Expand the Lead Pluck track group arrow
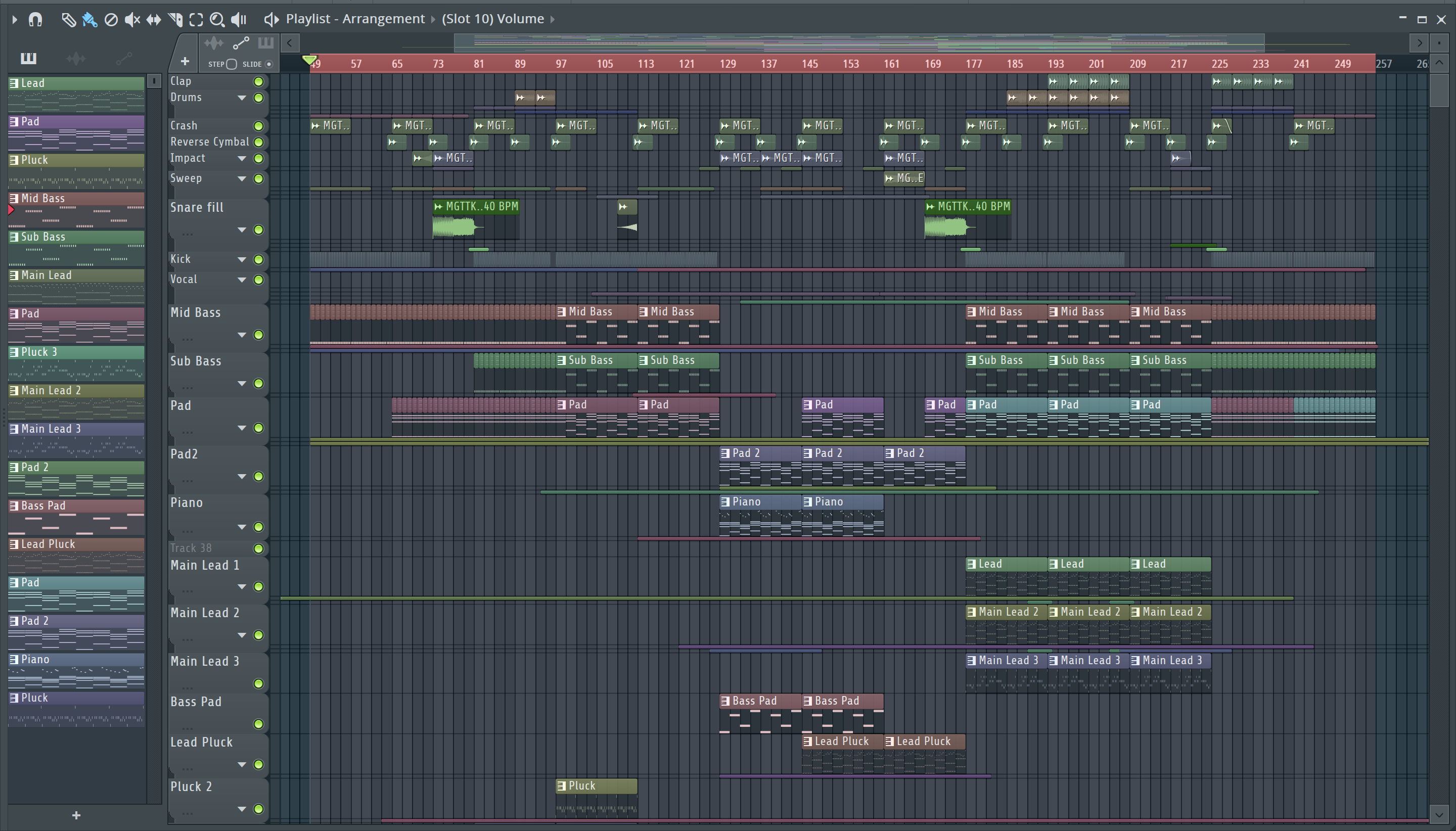This screenshot has height=831, width=1456. (x=242, y=765)
